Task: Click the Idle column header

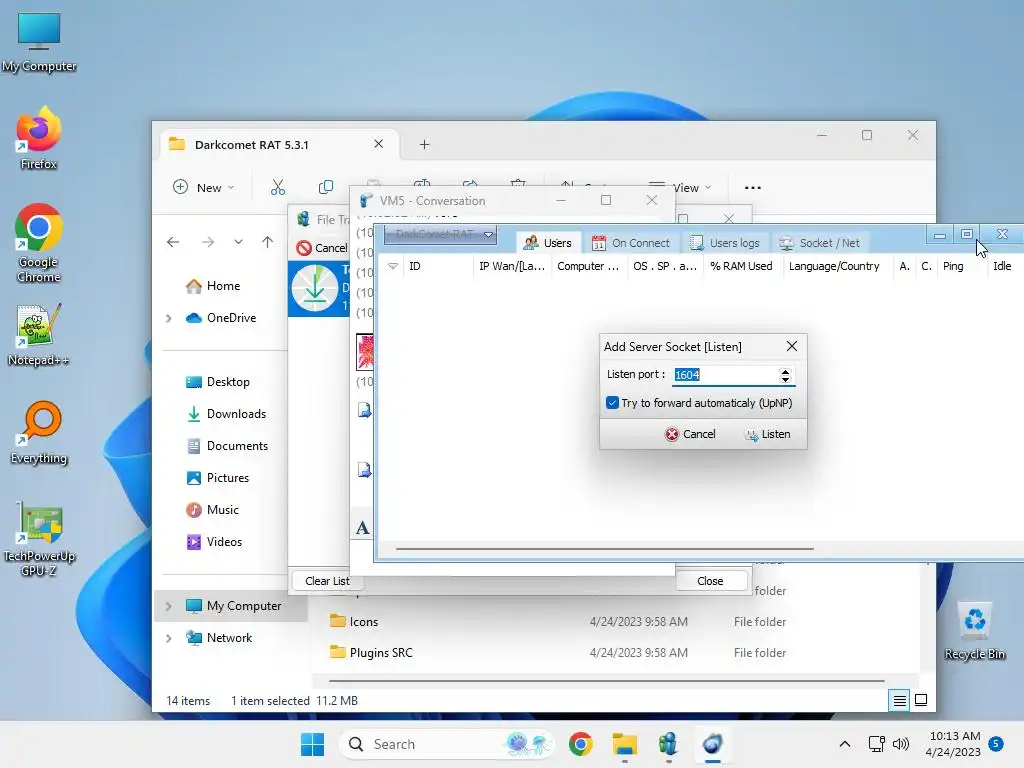Action: click(1002, 266)
